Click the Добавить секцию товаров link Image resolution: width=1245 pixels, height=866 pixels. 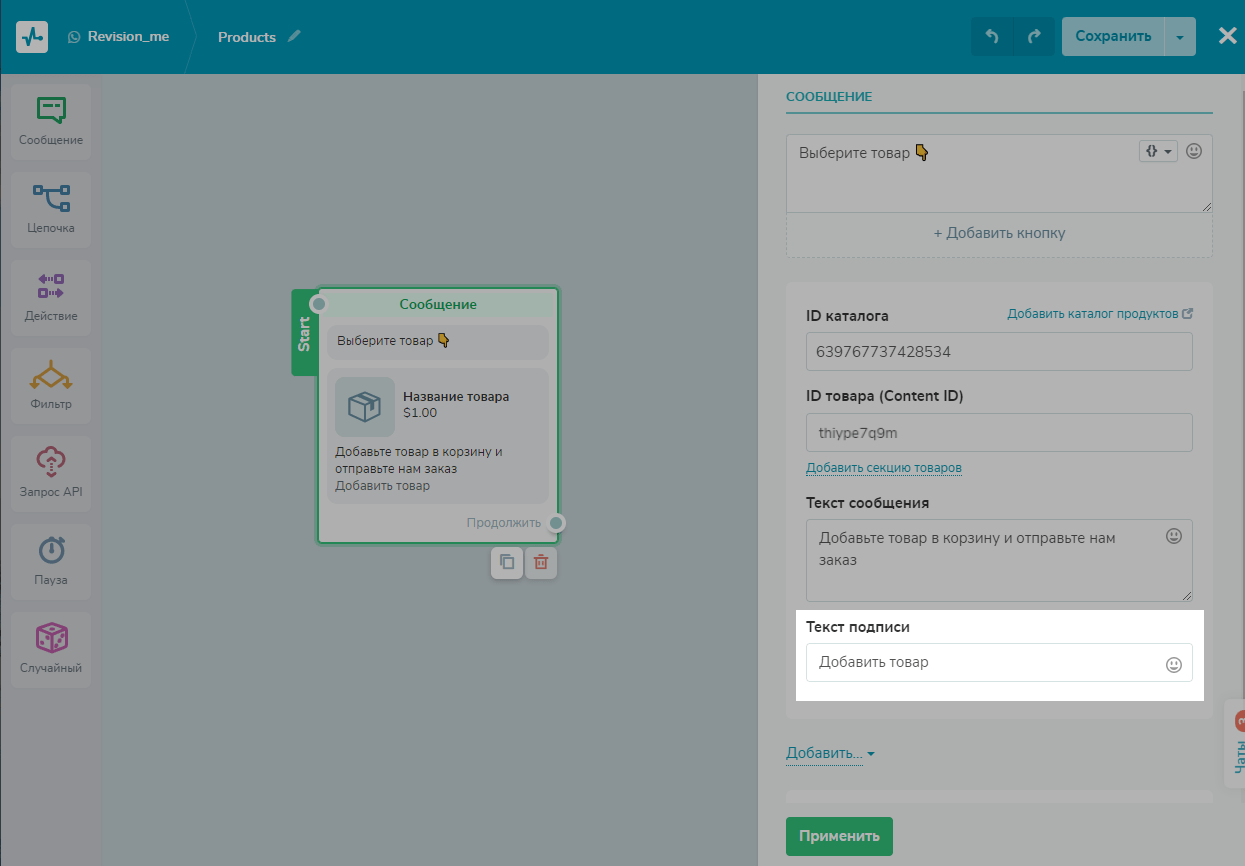pos(884,468)
